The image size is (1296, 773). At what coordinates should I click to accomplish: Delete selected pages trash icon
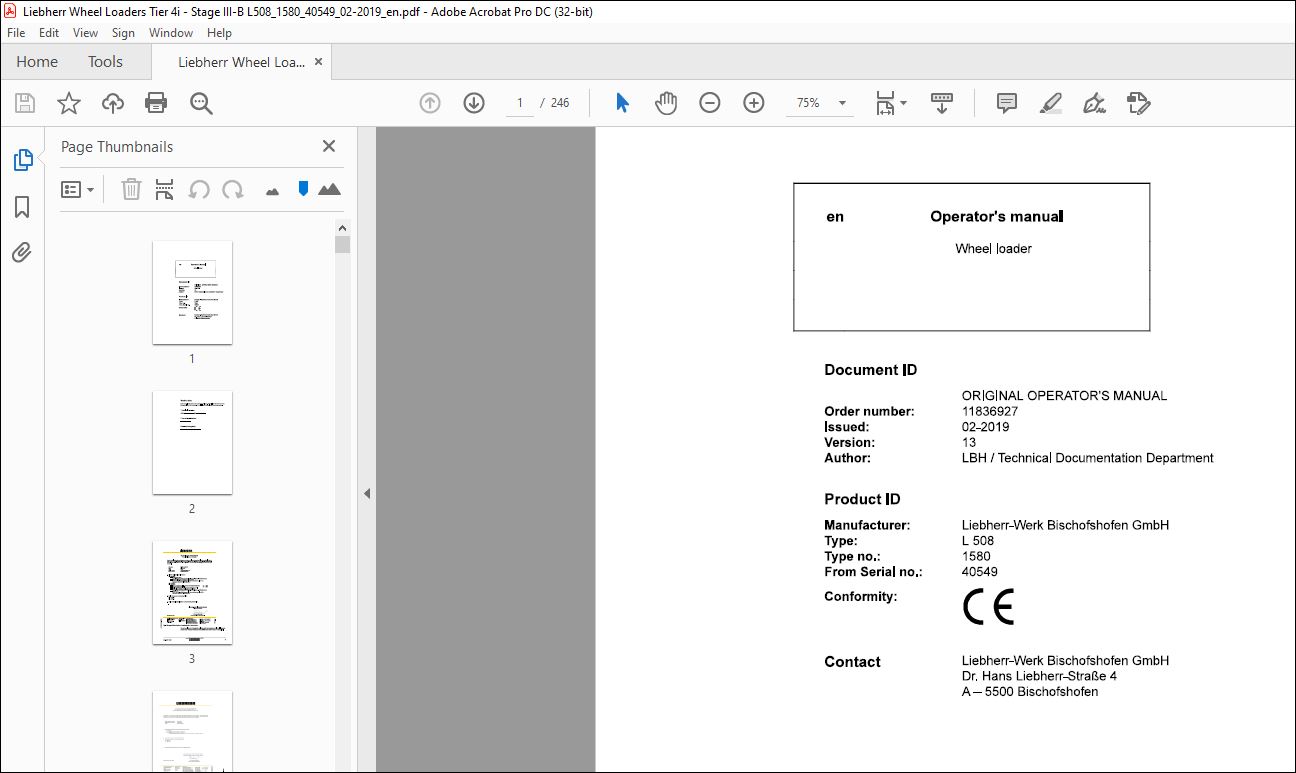131,189
